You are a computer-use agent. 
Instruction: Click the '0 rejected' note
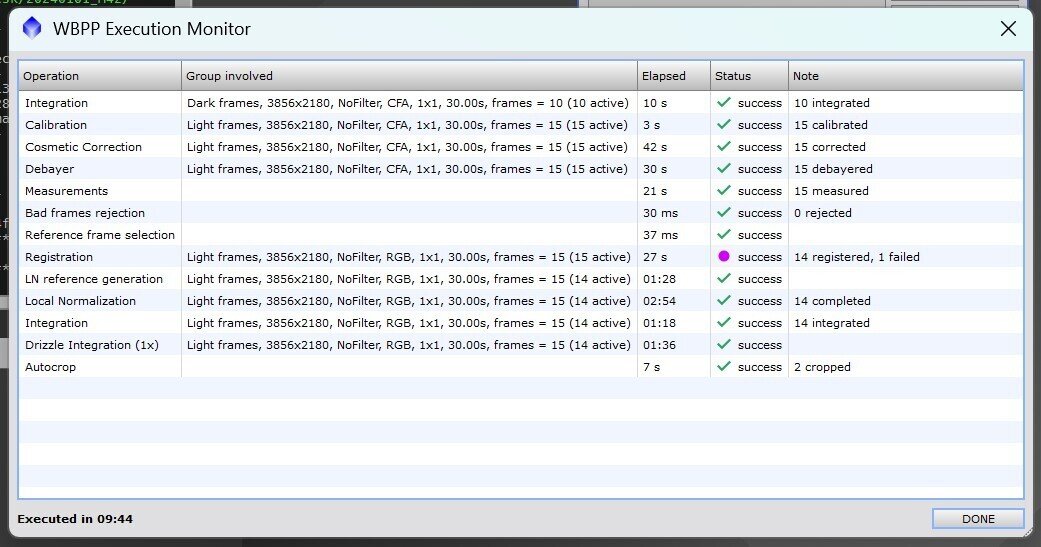tap(823, 212)
